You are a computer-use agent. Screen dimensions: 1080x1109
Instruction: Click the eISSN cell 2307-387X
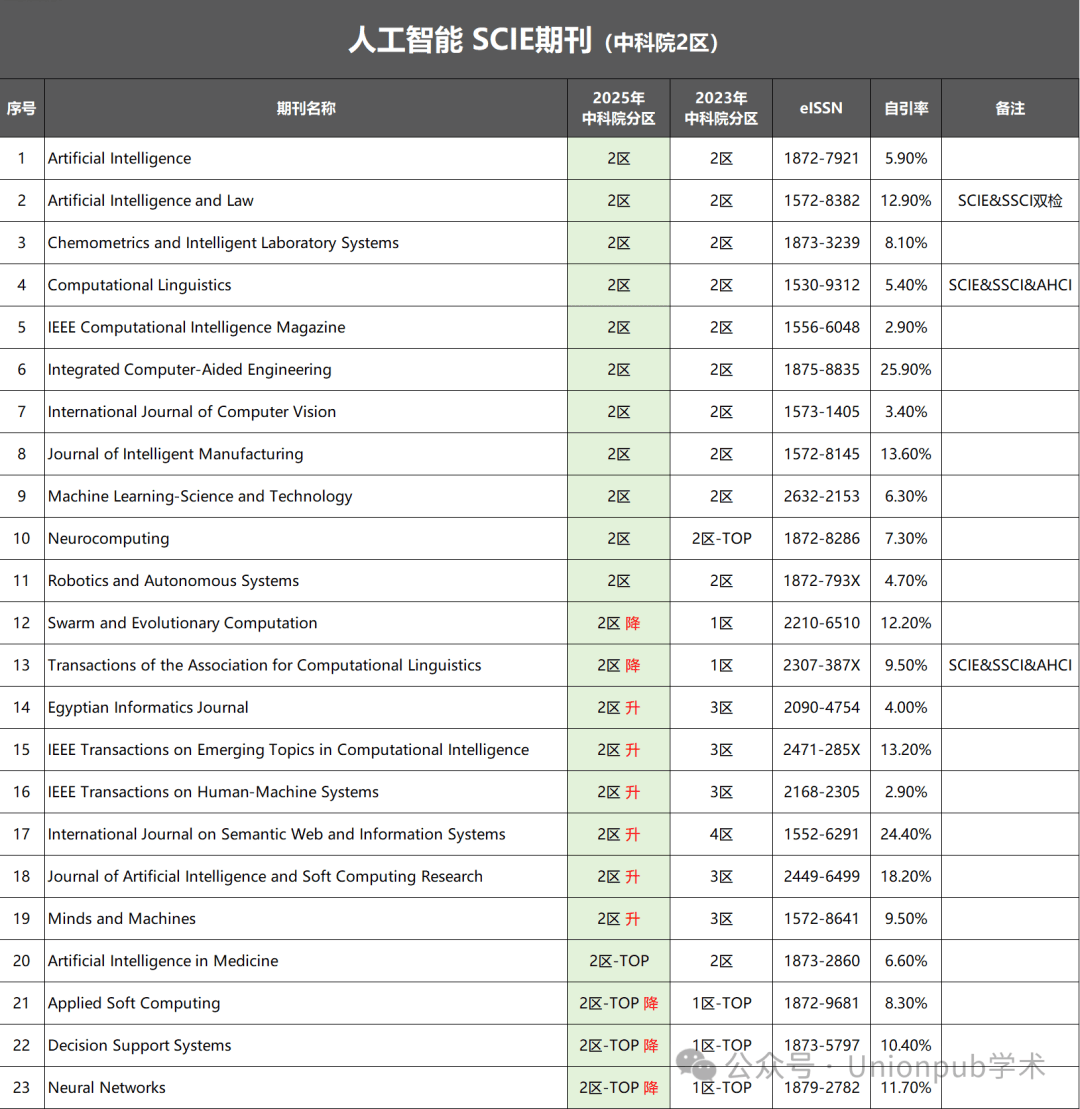click(821, 666)
